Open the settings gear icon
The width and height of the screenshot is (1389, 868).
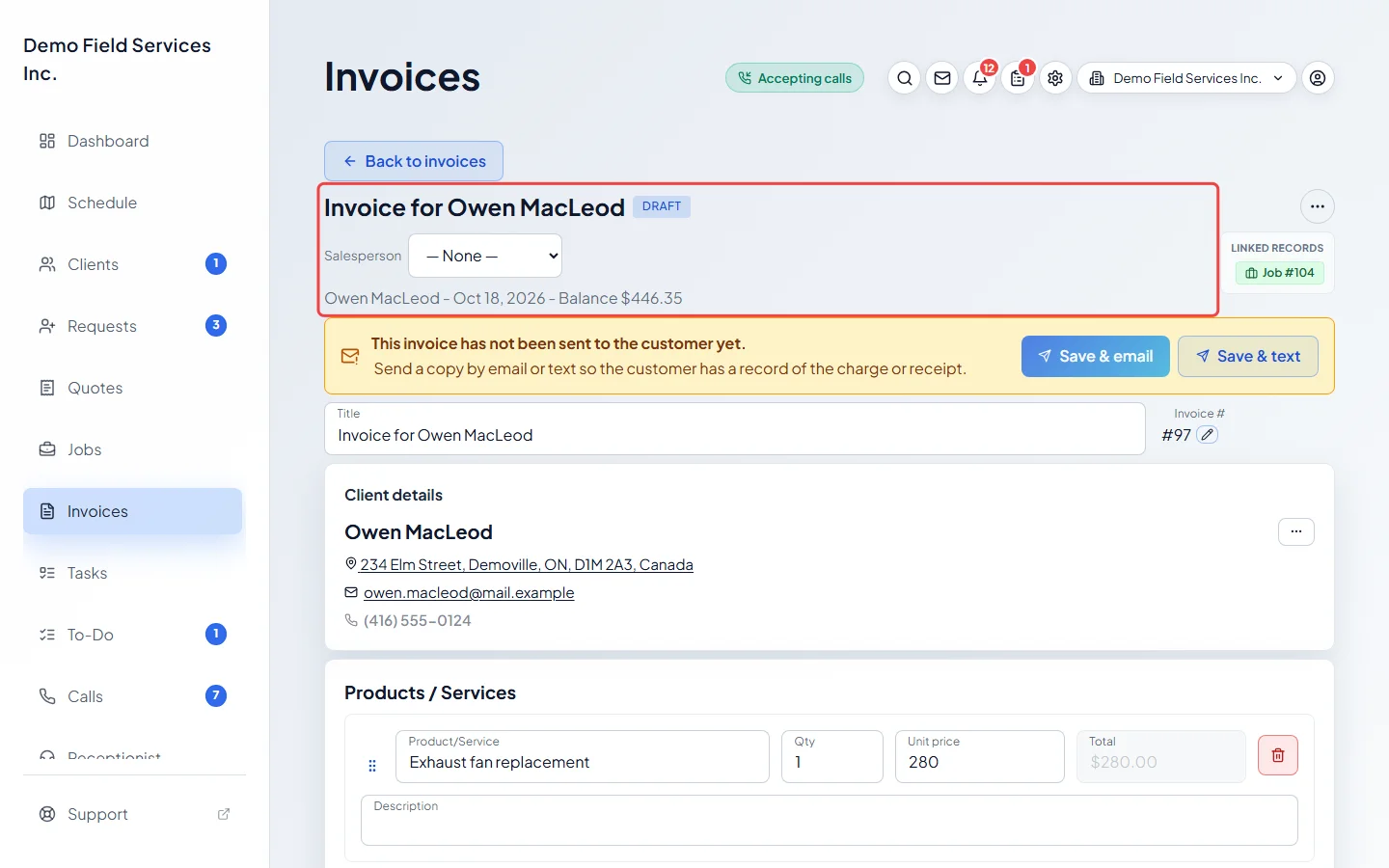[x=1055, y=78]
